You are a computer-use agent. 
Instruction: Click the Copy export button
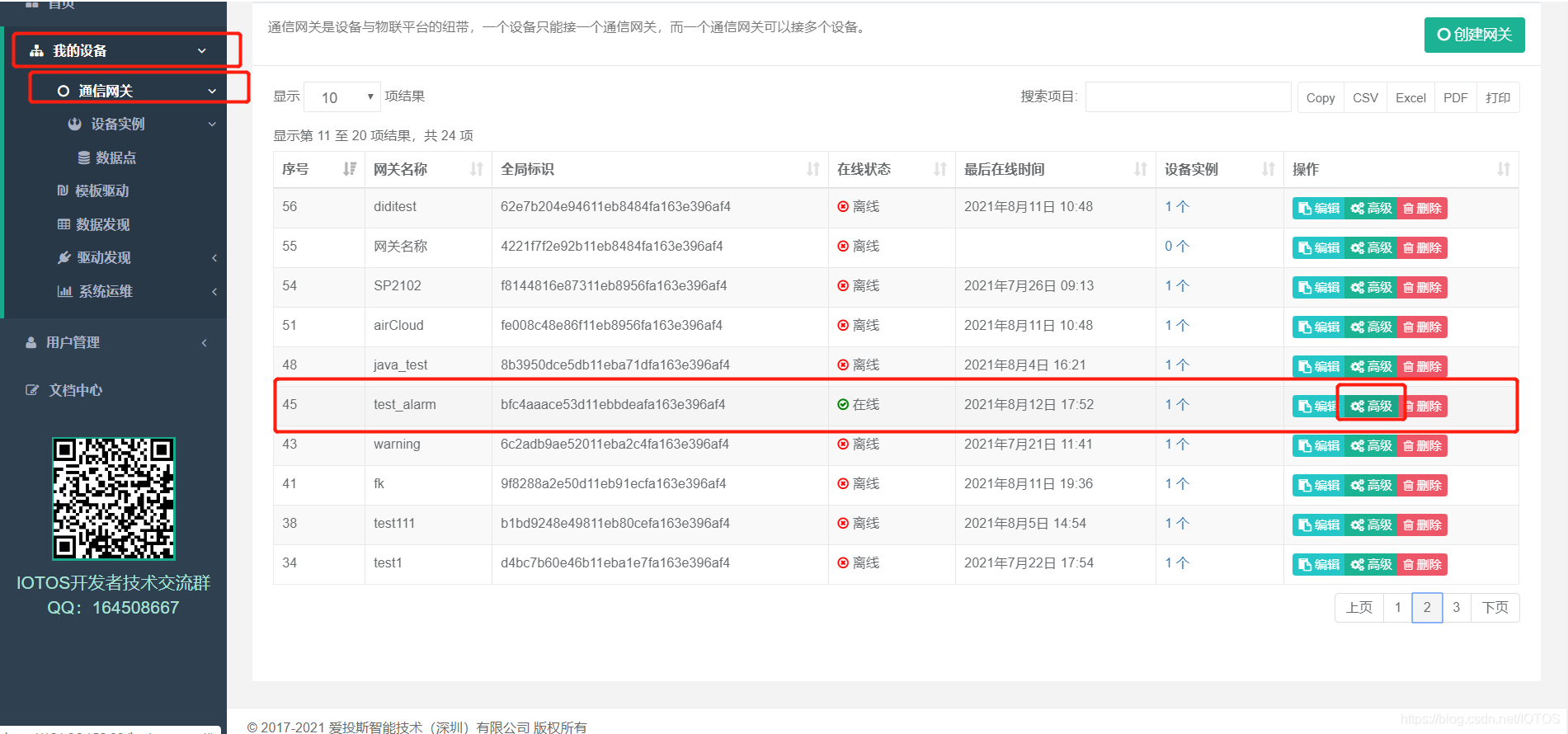tap(1320, 97)
